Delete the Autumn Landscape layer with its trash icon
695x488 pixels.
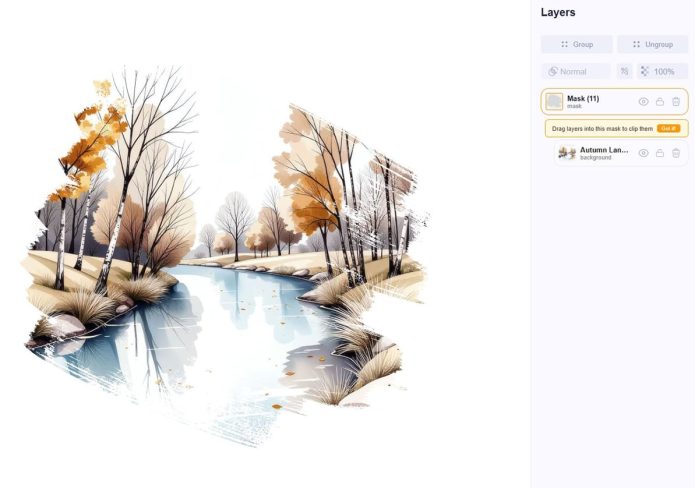675,153
